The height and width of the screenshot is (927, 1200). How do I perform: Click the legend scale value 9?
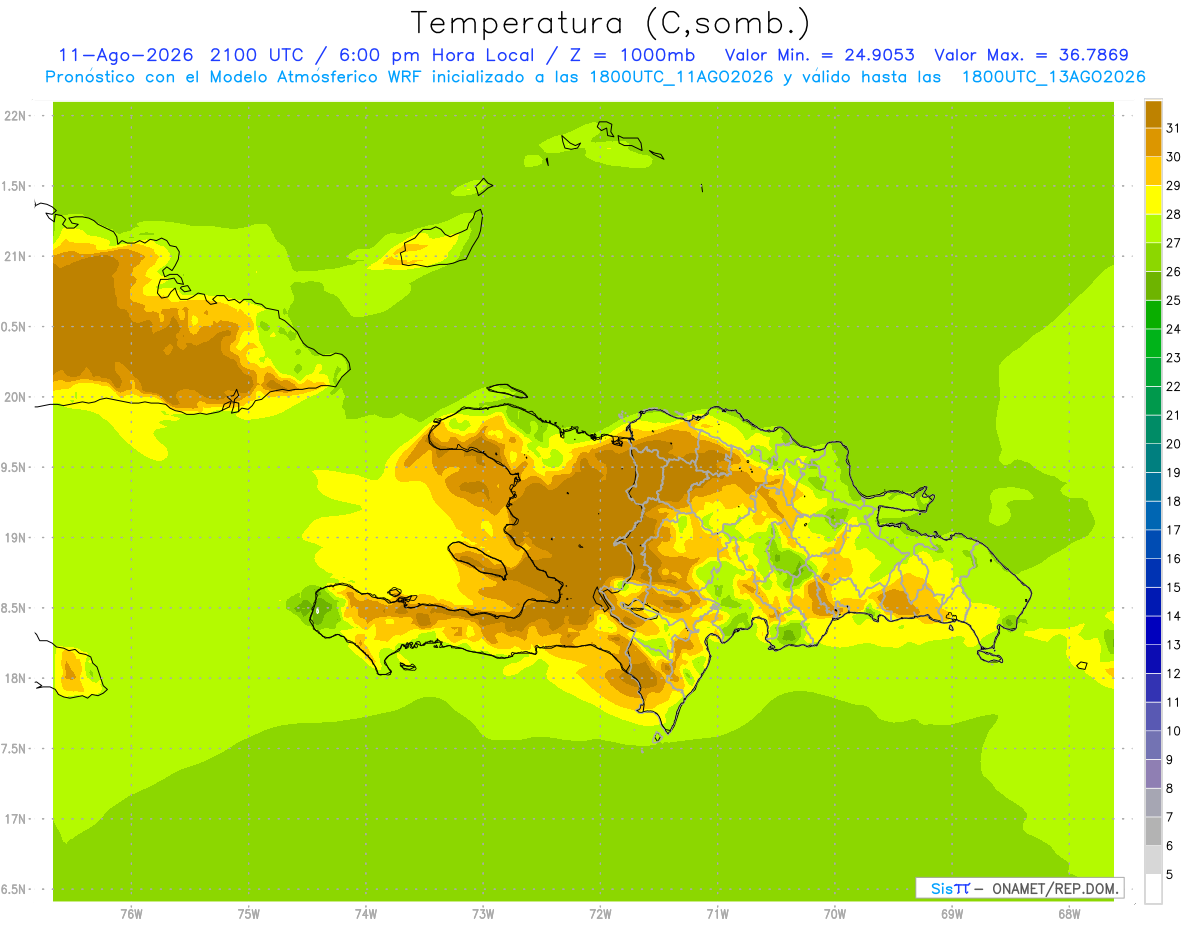[x=1170, y=760]
